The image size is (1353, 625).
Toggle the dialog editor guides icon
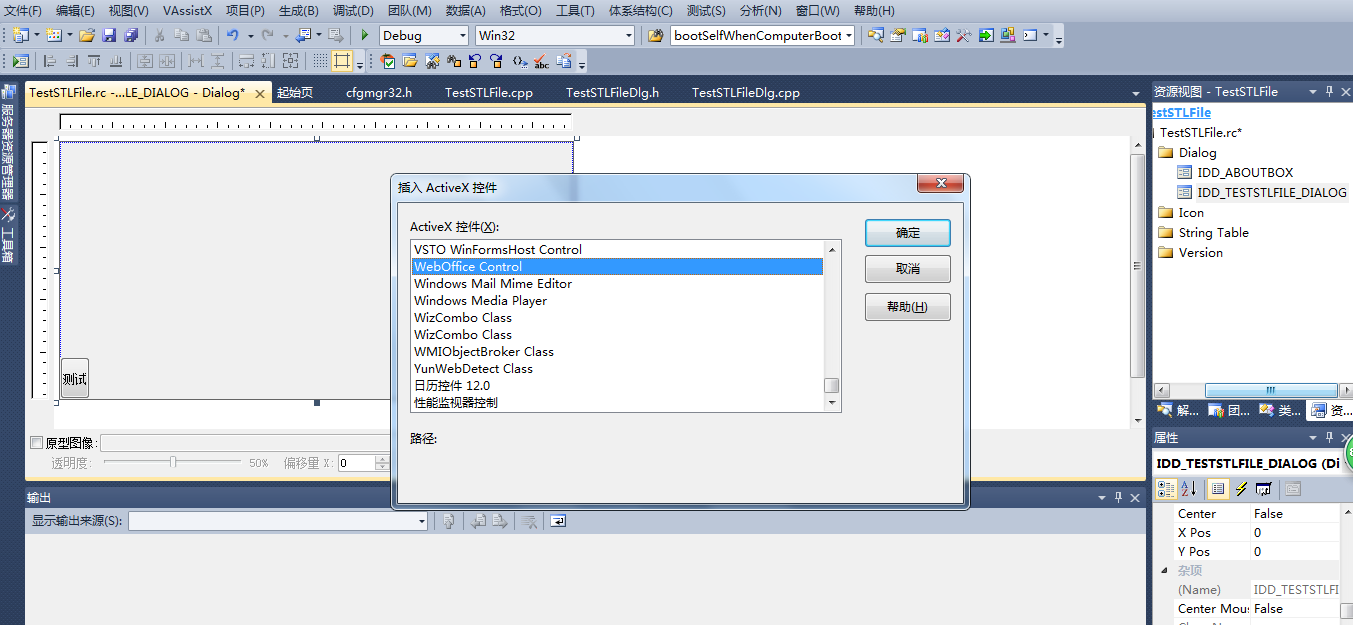pyautogui.click(x=343, y=61)
